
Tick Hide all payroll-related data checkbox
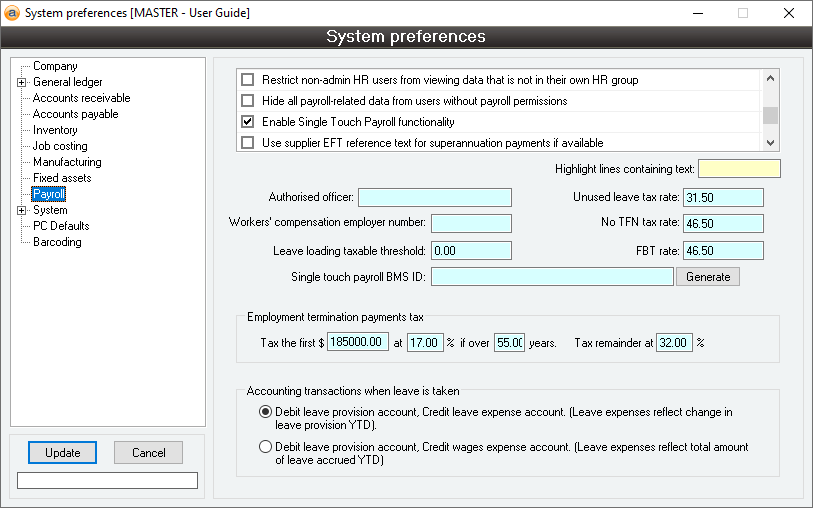click(x=248, y=101)
